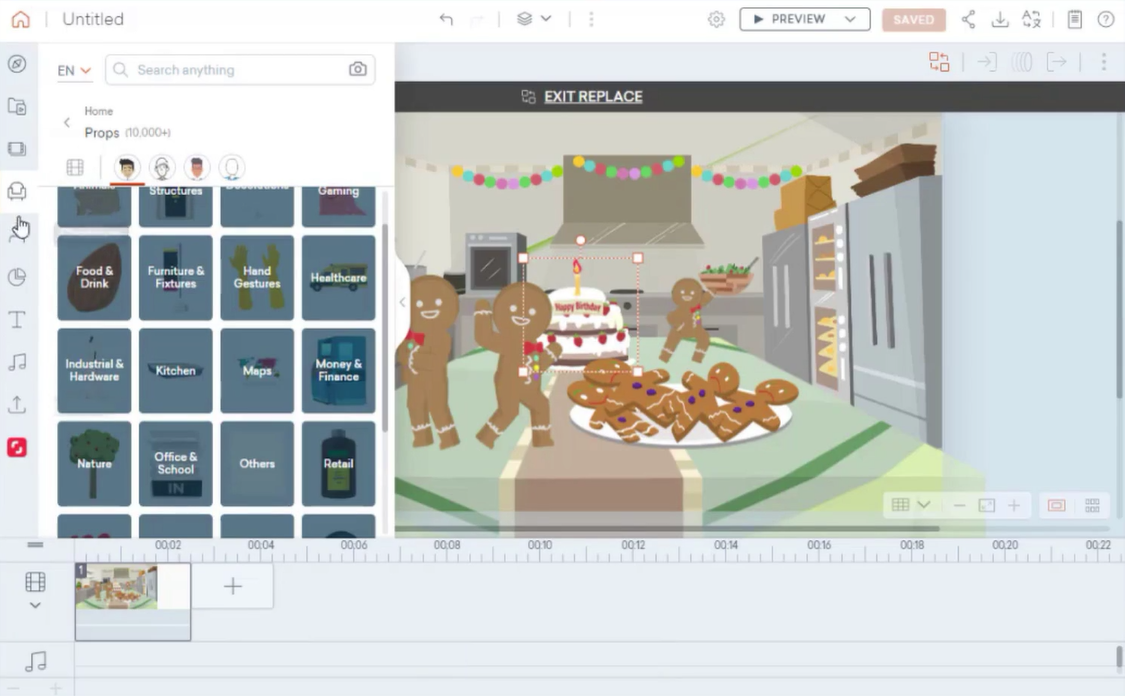Image resolution: width=1125 pixels, height=696 pixels.
Task: Click the Search anything field
Action: (240, 70)
